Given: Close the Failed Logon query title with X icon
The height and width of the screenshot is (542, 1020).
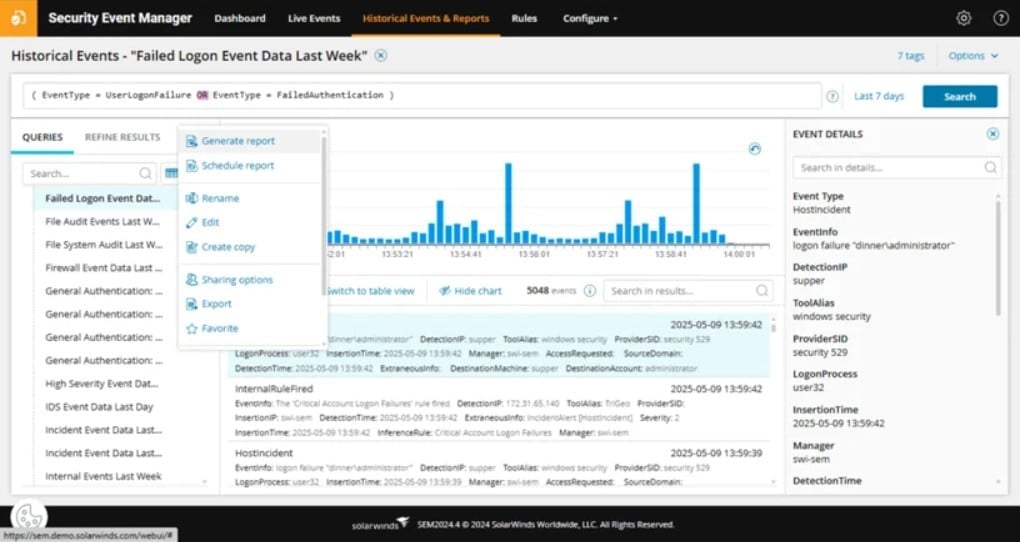Looking at the screenshot, I should click(x=381, y=55).
